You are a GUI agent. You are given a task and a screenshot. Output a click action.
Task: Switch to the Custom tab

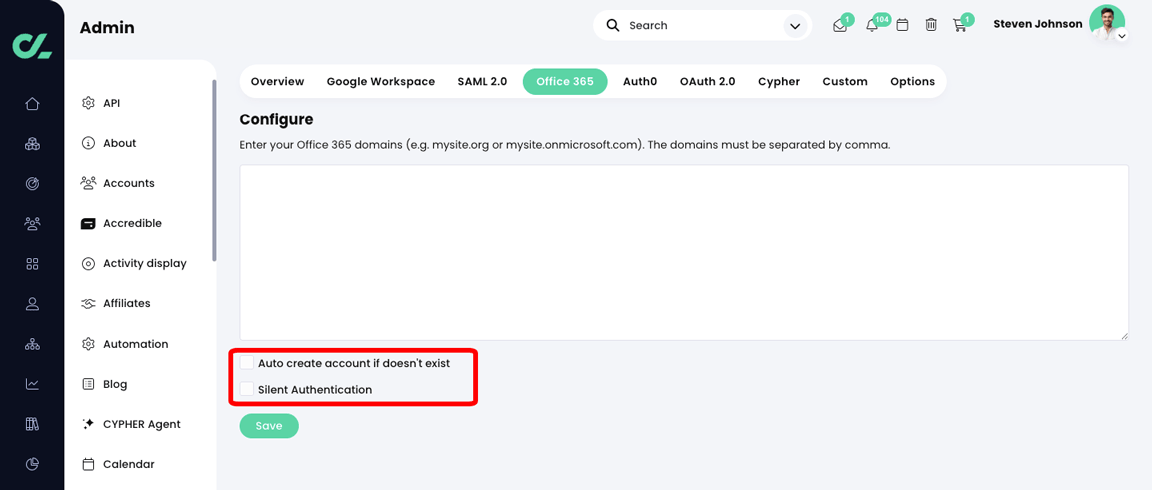click(x=845, y=82)
